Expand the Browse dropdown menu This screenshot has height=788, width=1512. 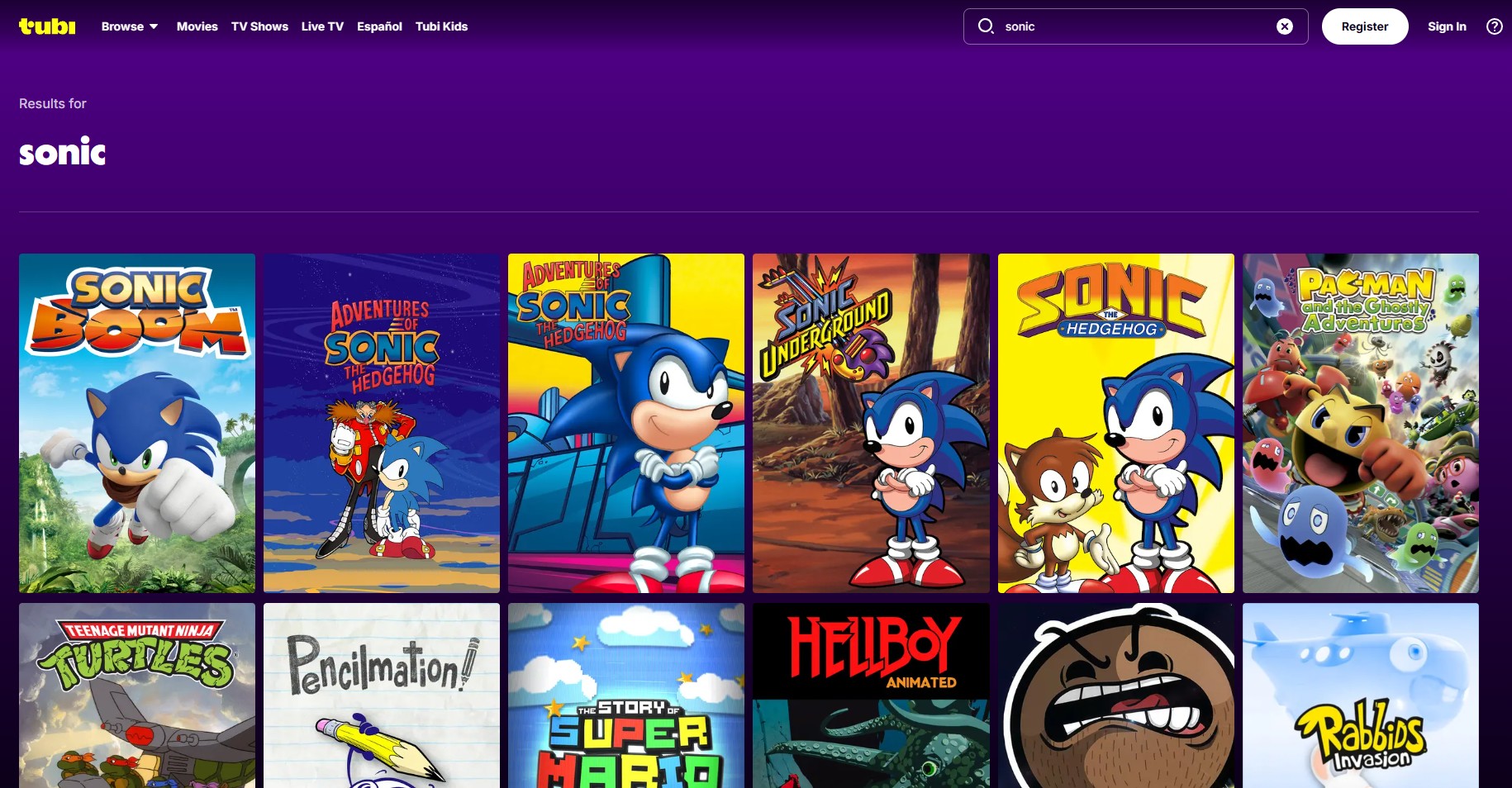(130, 26)
